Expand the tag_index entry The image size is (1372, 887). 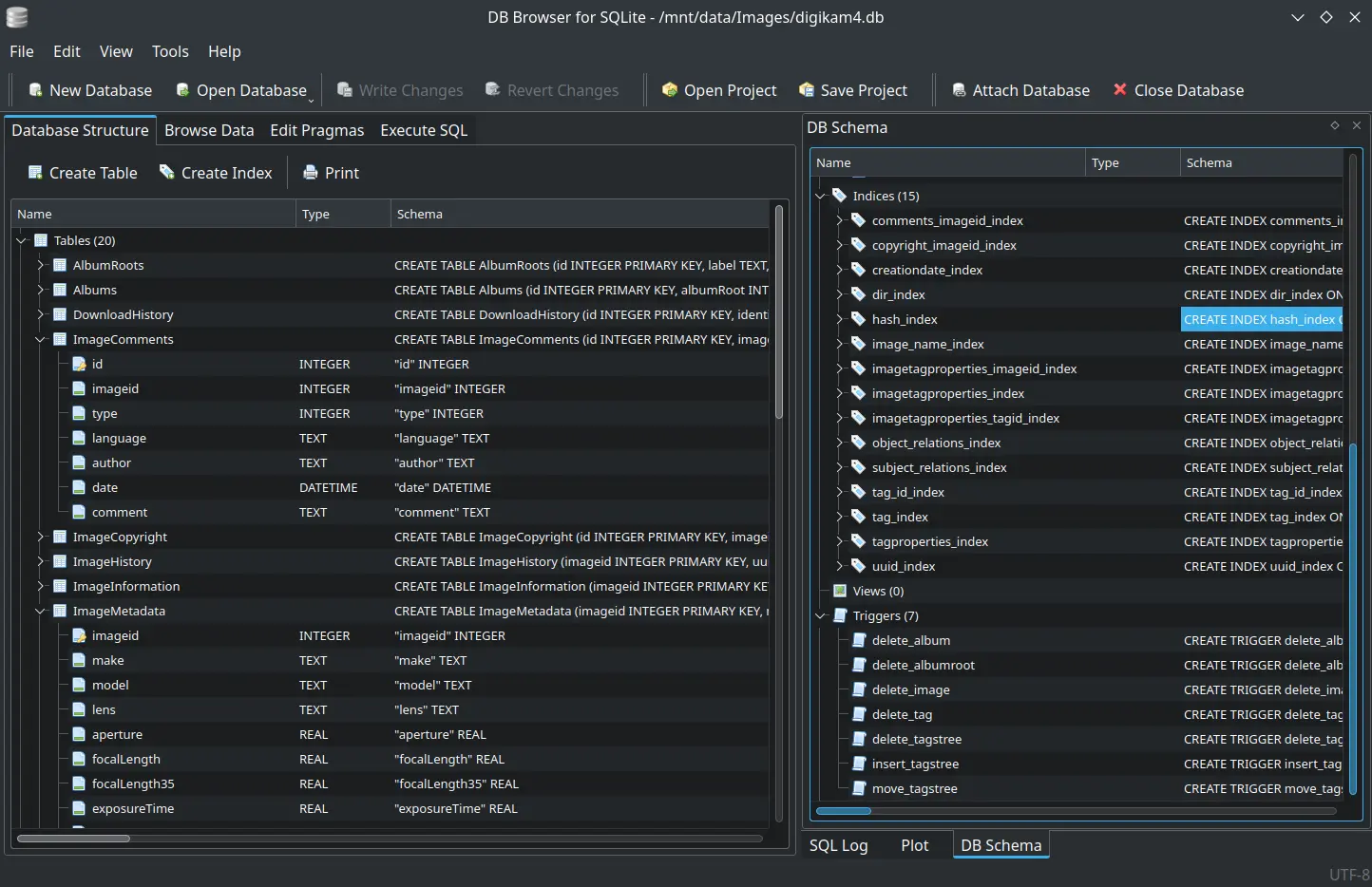839,517
